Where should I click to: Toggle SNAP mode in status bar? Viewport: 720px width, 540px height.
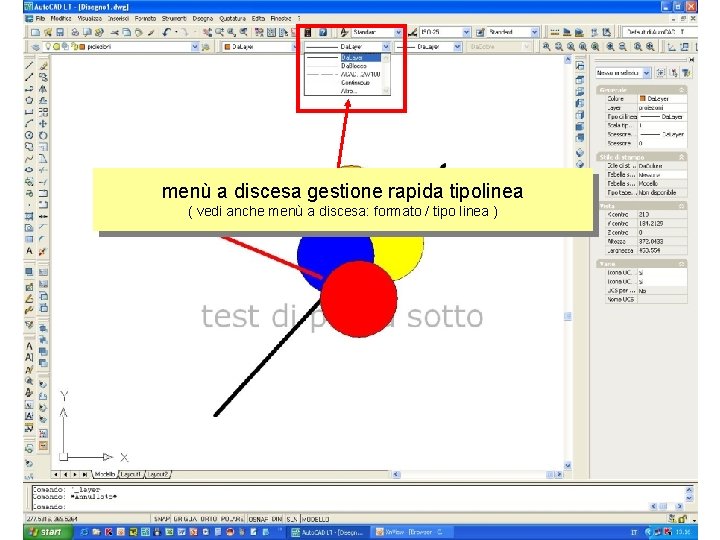162,519
